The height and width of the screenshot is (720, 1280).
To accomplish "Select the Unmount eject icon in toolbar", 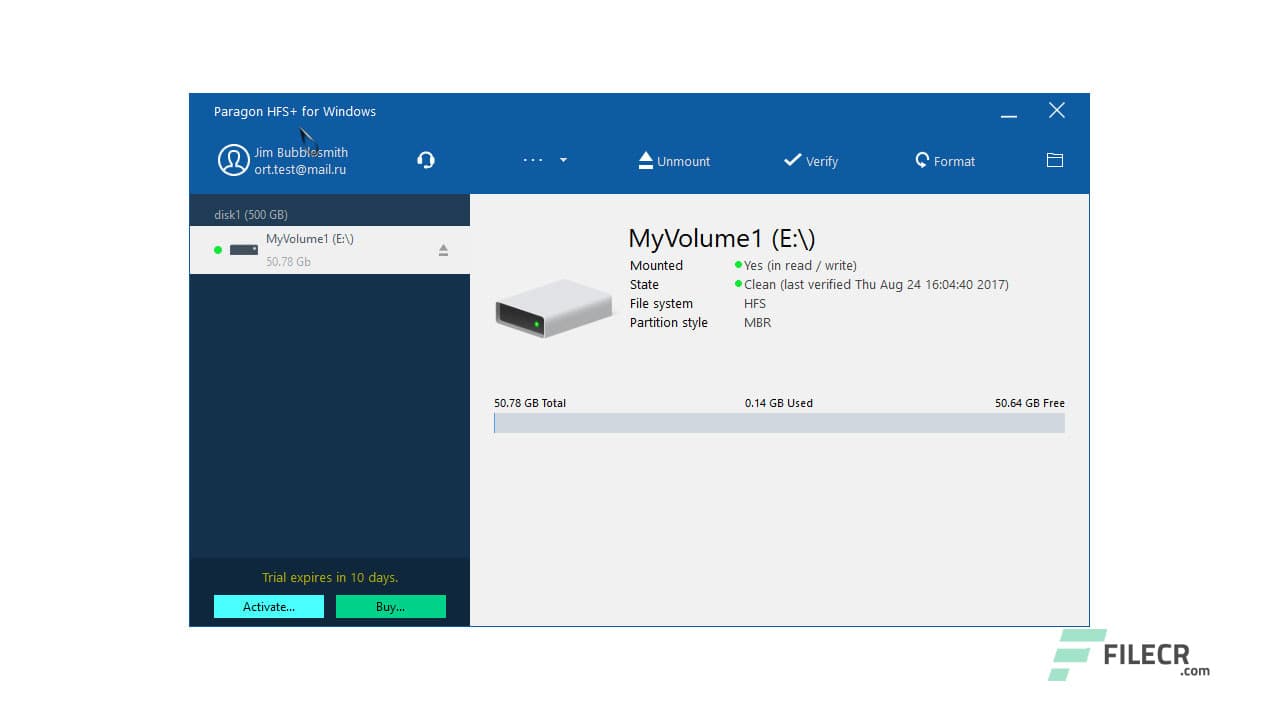I will pos(645,159).
